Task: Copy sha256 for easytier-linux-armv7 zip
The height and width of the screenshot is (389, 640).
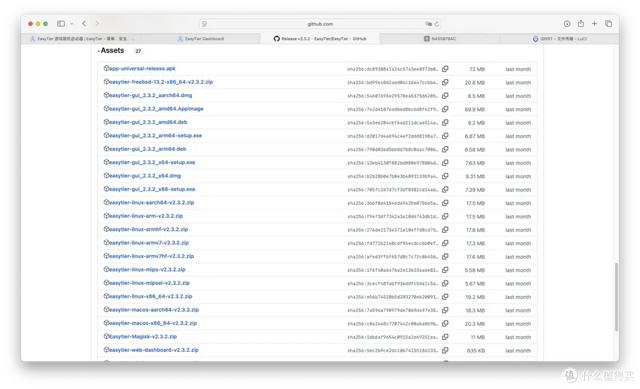Action: [x=445, y=243]
